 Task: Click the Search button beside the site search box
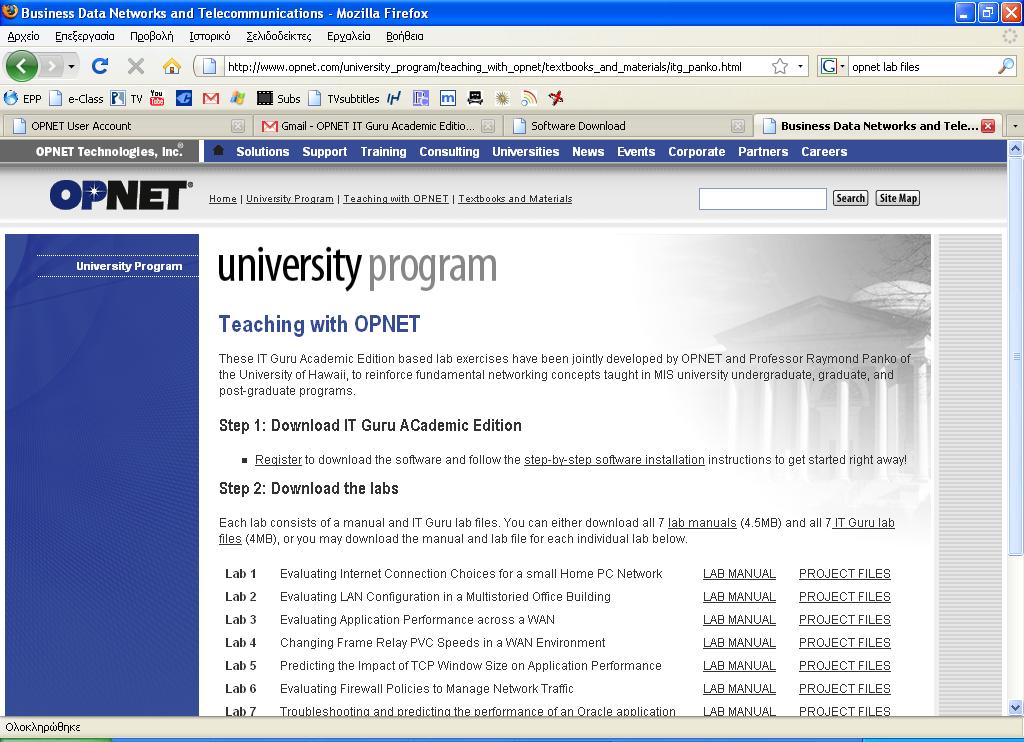pyautogui.click(x=850, y=198)
